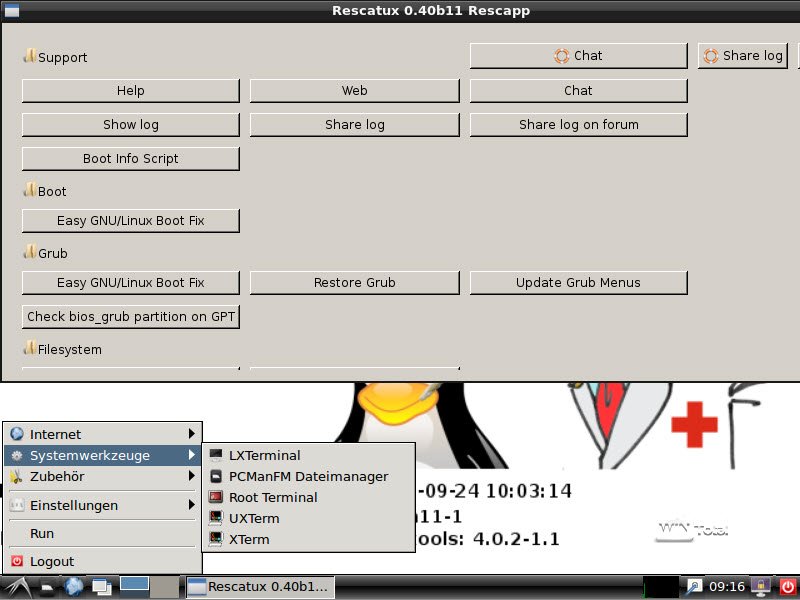Click the LXDE start menu icon in taskbar
Screen dimensions: 800x600
20,587
